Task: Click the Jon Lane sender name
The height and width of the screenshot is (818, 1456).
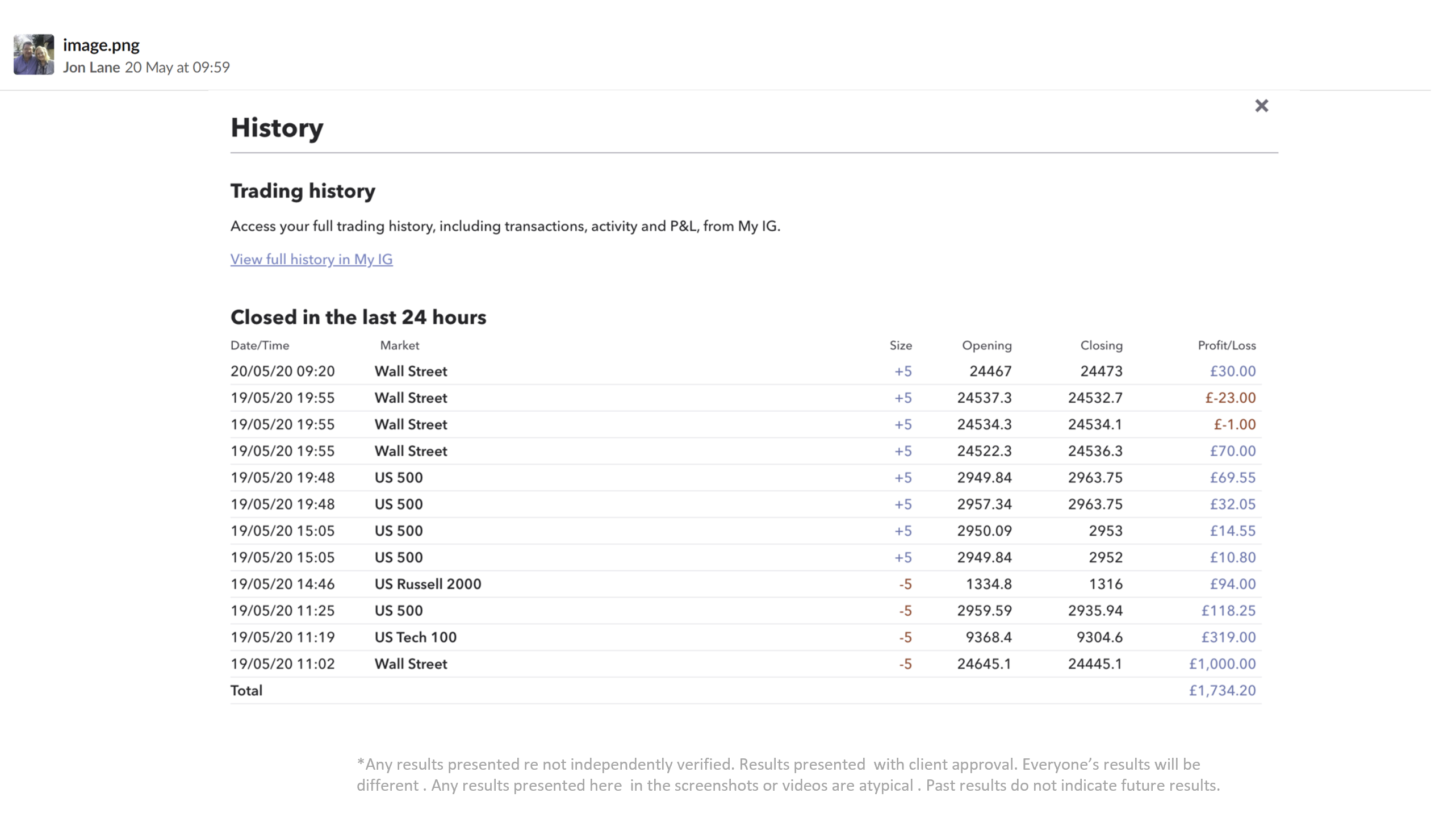Action: tap(91, 67)
